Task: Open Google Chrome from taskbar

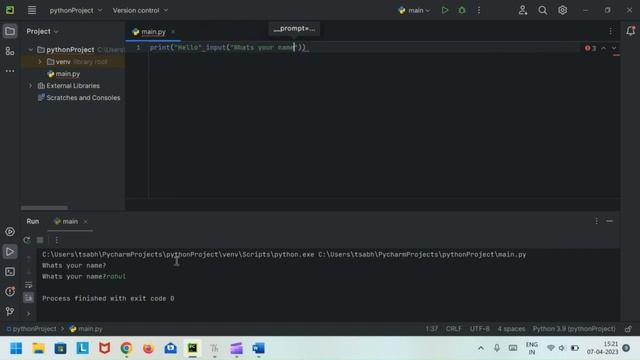Action: pos(126,348)
